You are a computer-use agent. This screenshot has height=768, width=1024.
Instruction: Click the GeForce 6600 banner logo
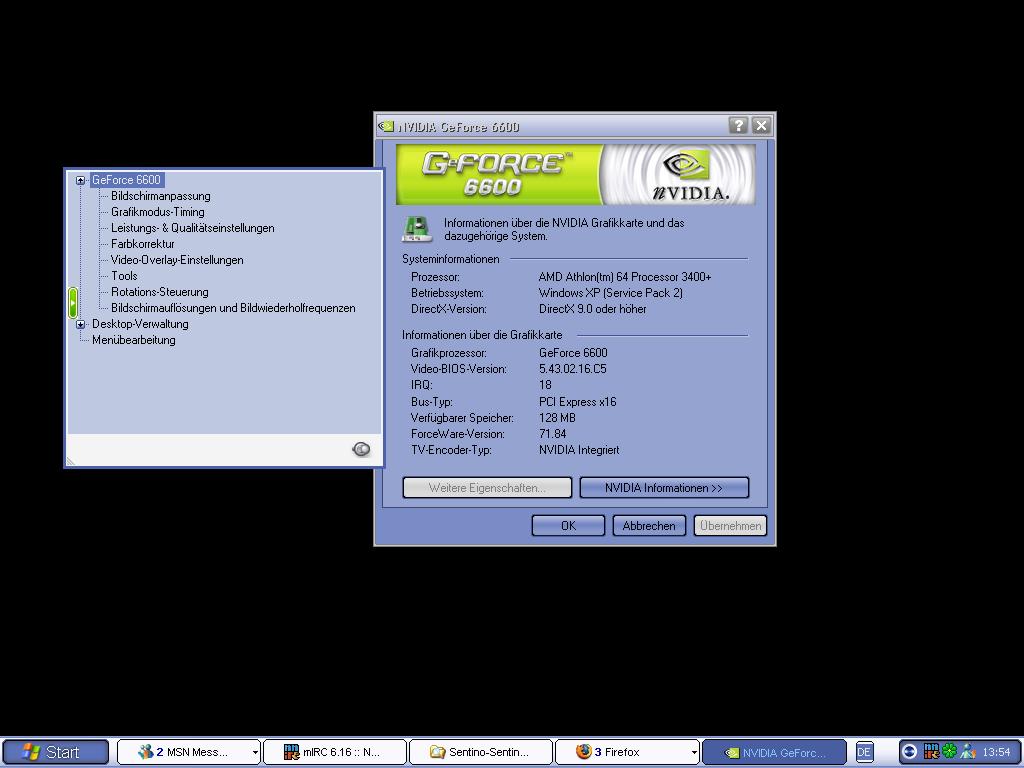[x=496, y=174]
